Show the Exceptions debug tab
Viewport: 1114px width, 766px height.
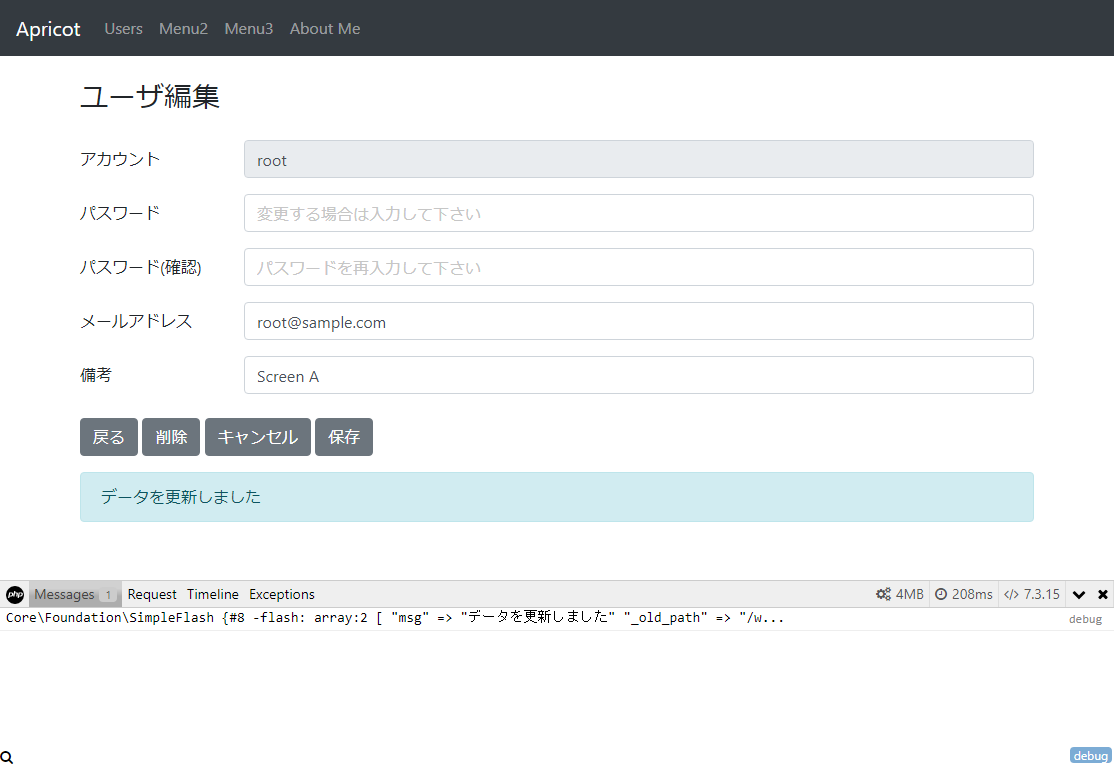[282, 594]
